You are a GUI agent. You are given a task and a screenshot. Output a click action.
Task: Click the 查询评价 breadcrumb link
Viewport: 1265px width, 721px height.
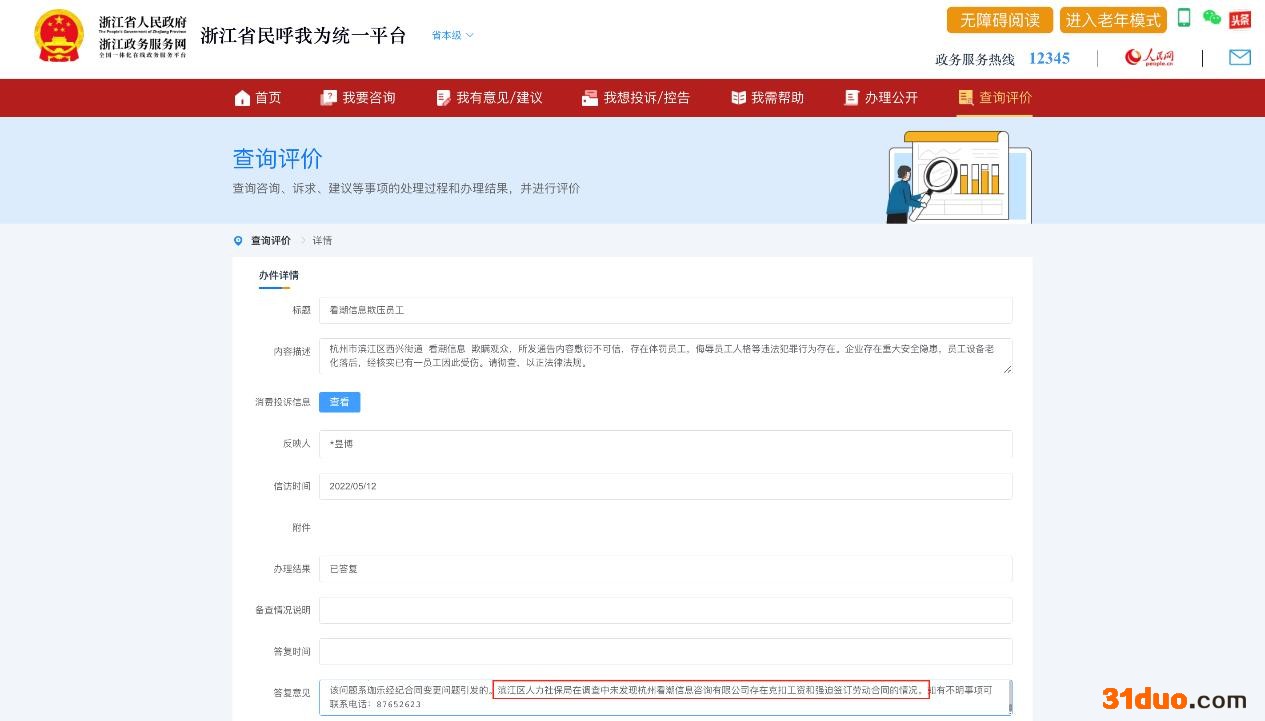pos(271,241)
